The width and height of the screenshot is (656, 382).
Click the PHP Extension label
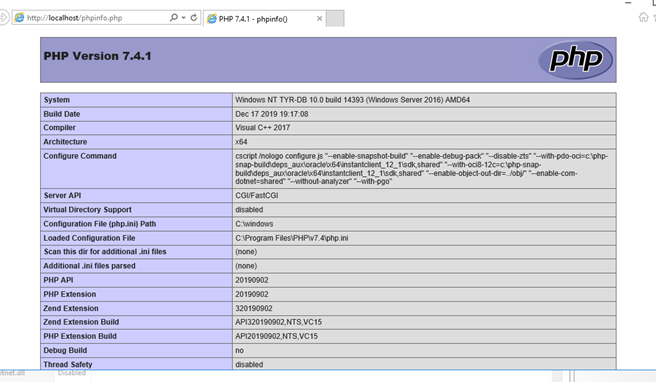click(x=69, y=294)
